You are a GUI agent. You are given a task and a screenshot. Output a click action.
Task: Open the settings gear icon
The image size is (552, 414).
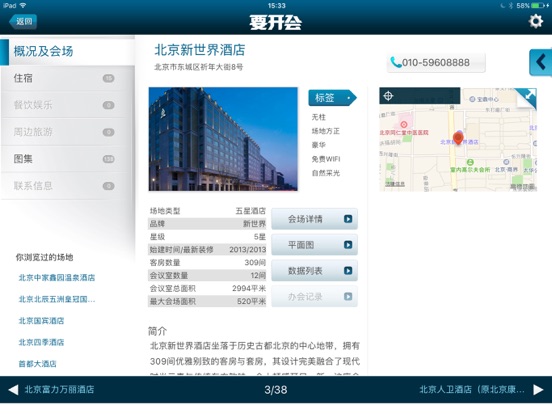[535, 21]
